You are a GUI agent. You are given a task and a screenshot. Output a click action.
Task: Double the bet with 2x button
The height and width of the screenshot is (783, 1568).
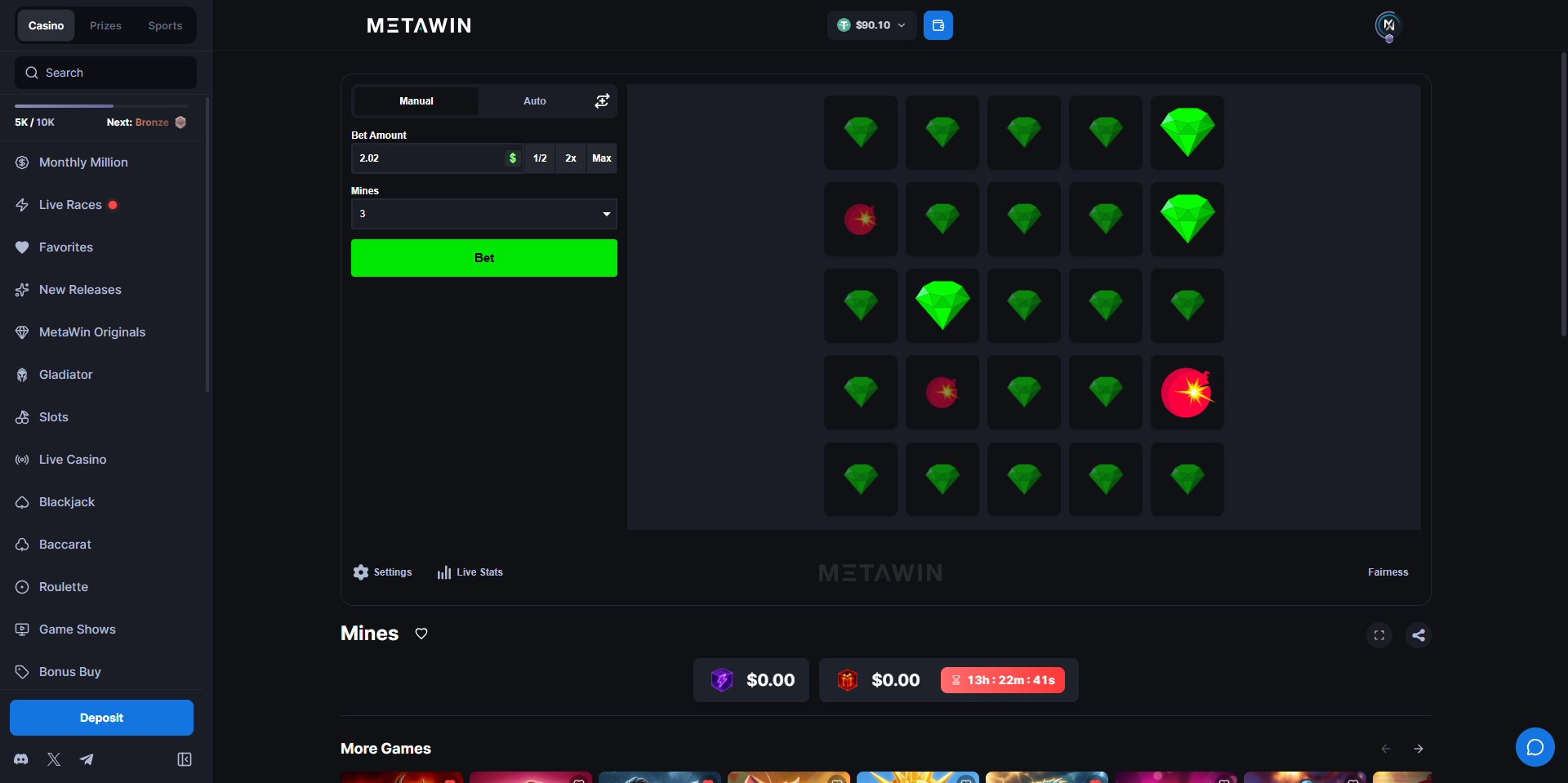click(x=571, y=158)
